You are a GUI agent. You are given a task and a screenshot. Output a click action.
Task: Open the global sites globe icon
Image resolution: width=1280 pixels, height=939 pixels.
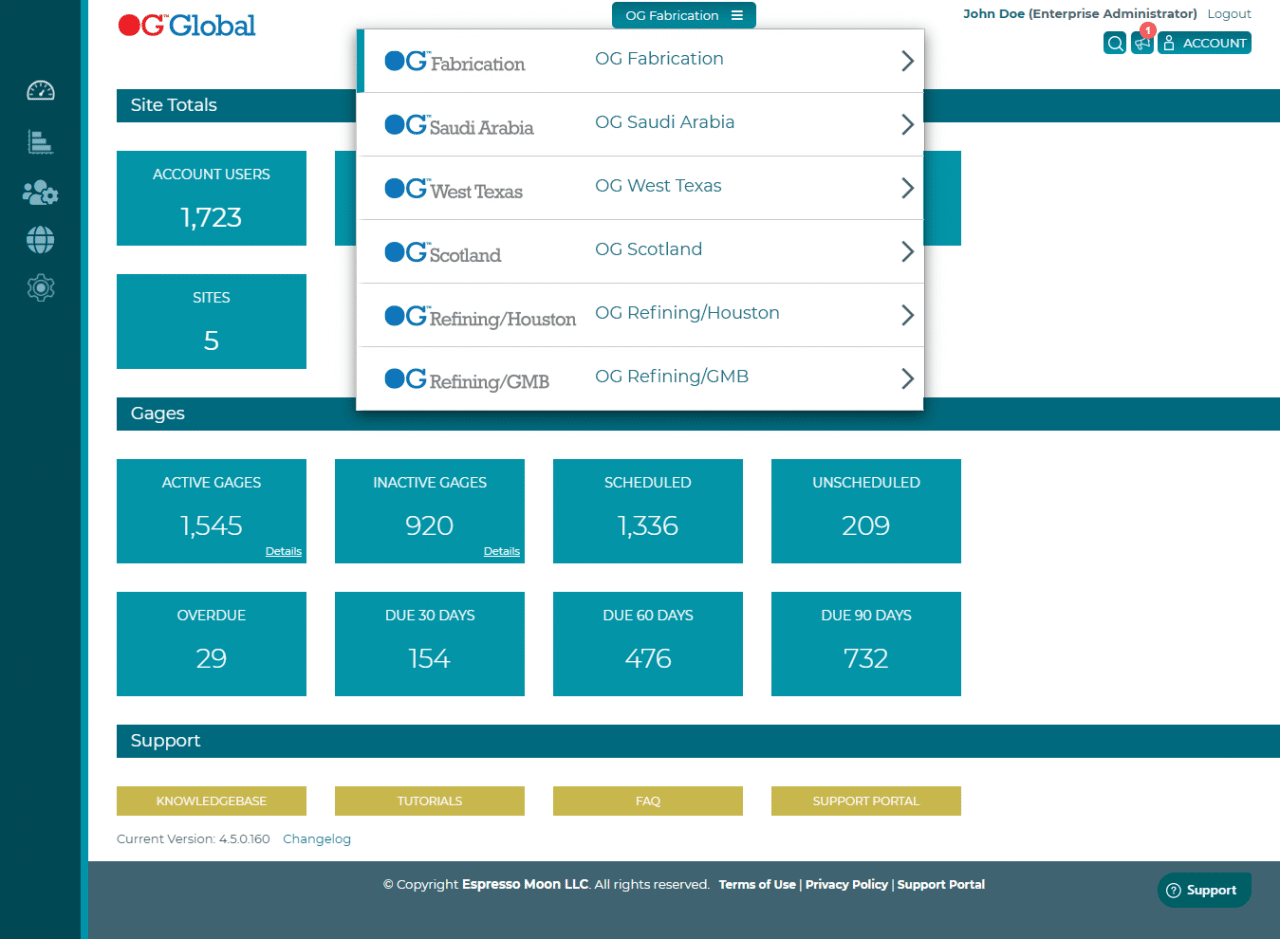[40, 240]
